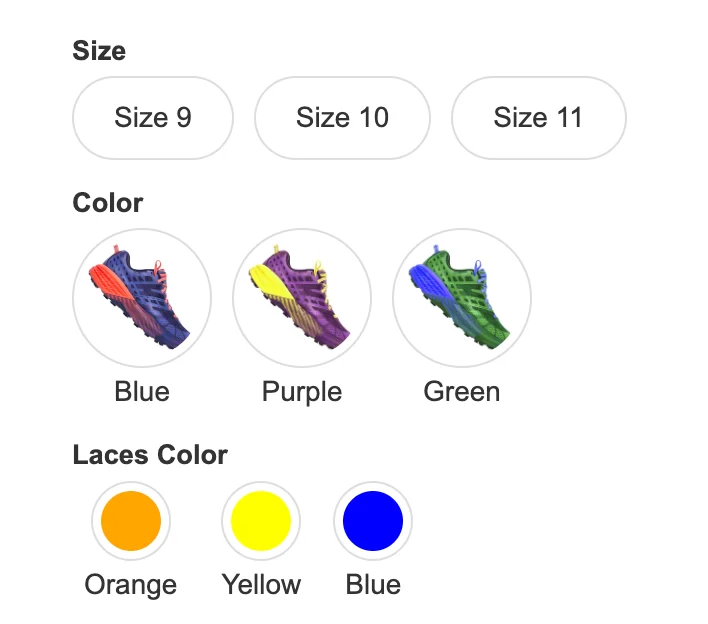The image size is (708, 624).
Task: Click the yellow heel of the purple sneaker
Action: pyautogui.click(x=269, y=280)
